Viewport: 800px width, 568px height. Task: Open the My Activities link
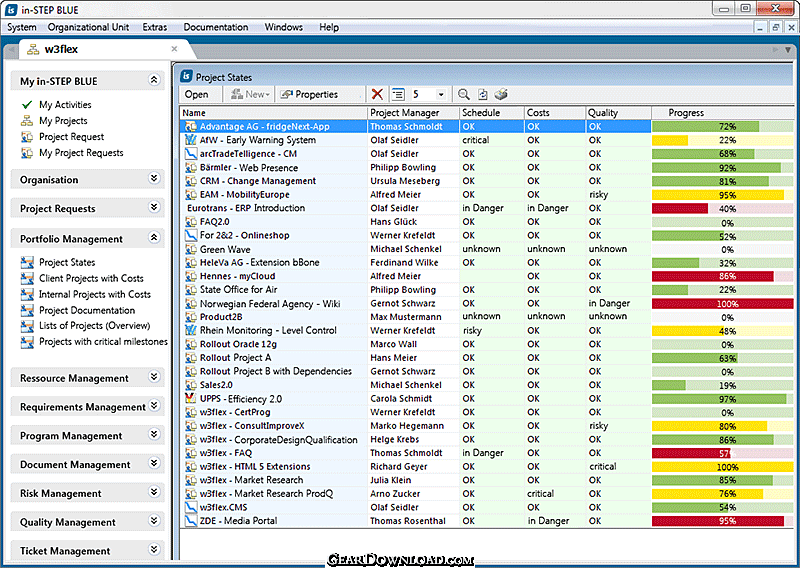[x=65, y=105]
